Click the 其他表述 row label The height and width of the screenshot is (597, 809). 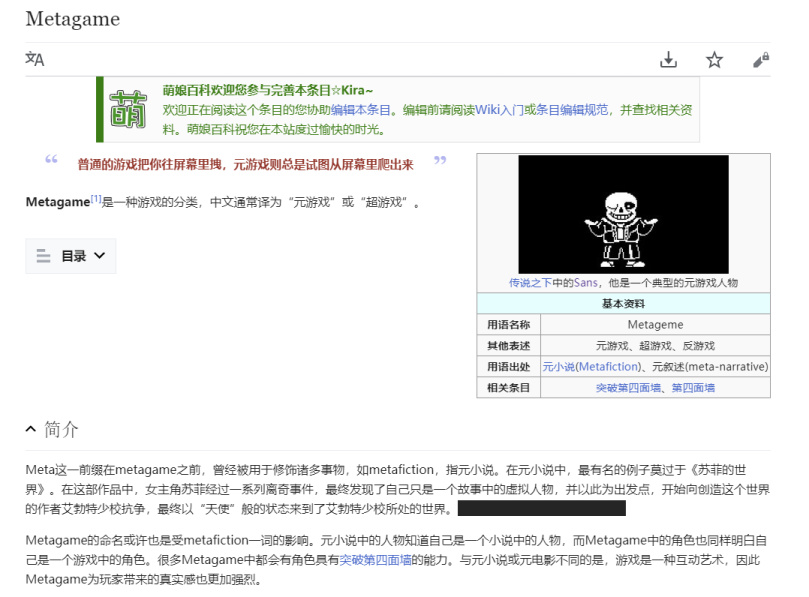tap(509, 346)
